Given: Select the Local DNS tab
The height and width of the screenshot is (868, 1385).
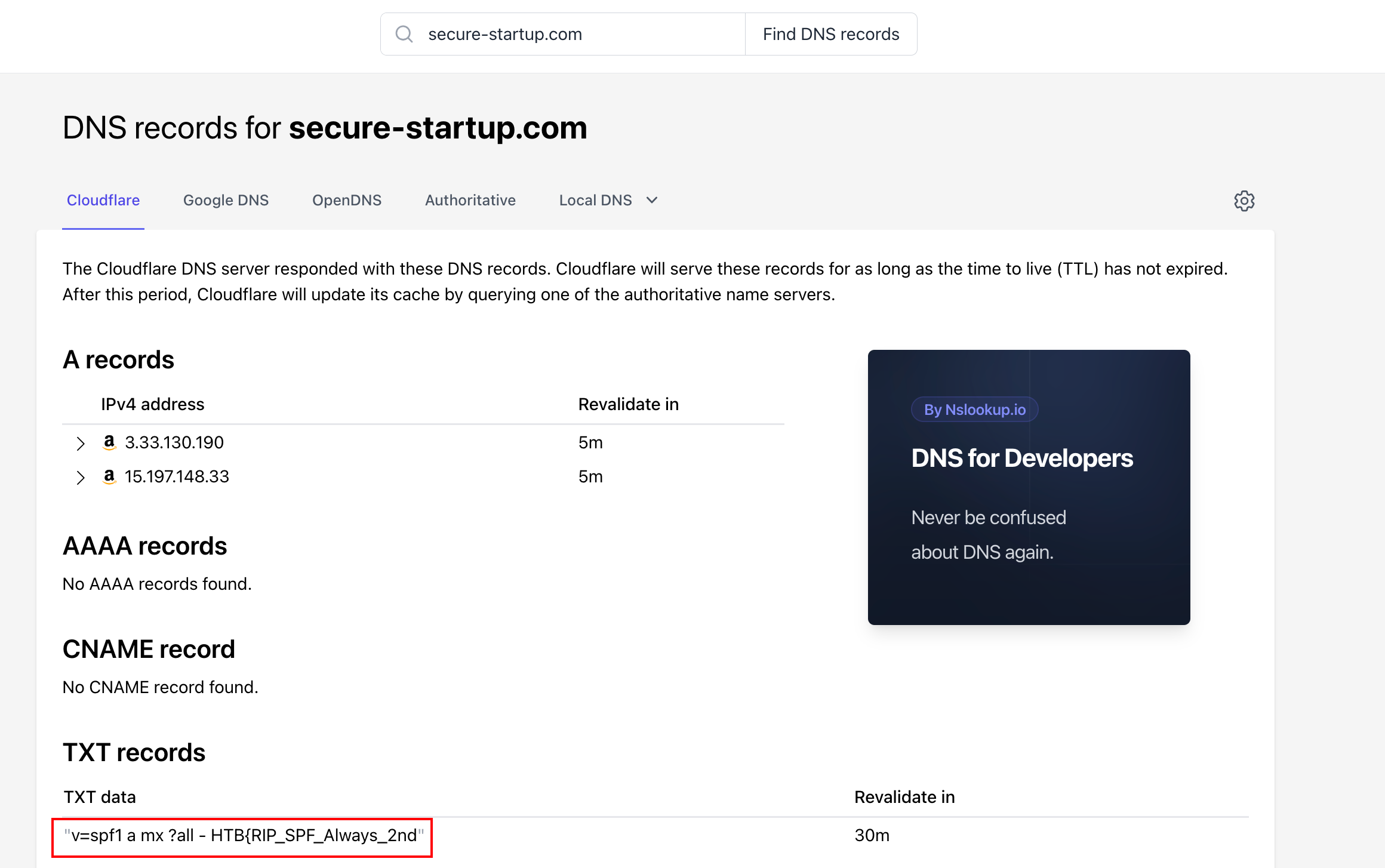Looking at the screenshot, I should [x=596, y=200].
